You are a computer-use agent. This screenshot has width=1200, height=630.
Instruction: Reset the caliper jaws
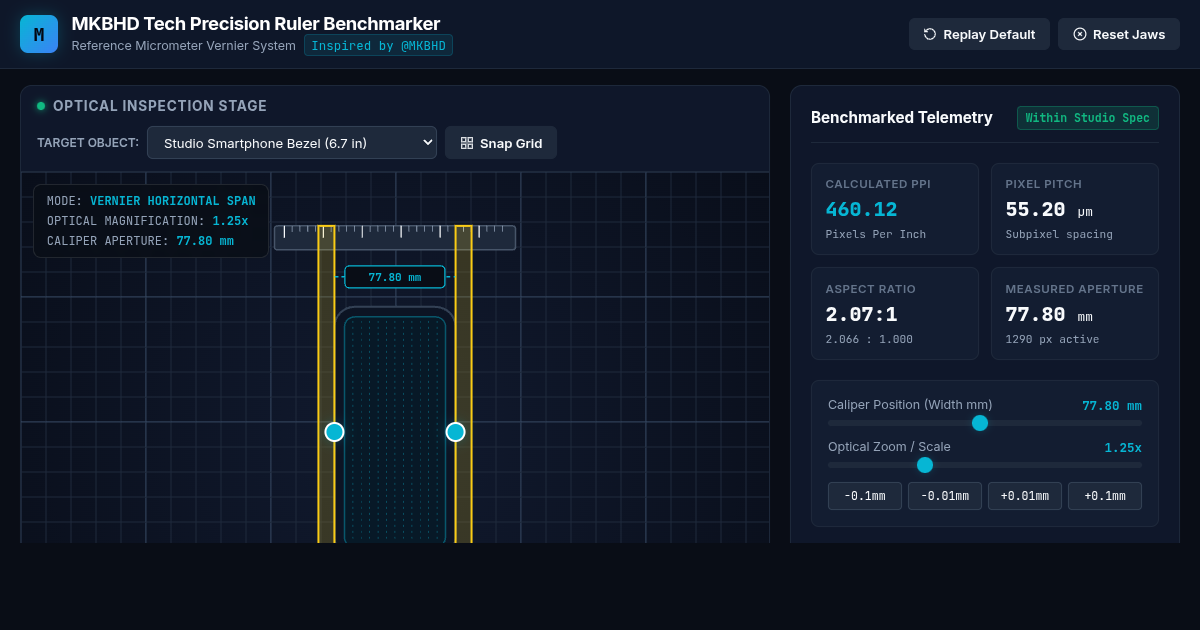[x=1119, y=34]
